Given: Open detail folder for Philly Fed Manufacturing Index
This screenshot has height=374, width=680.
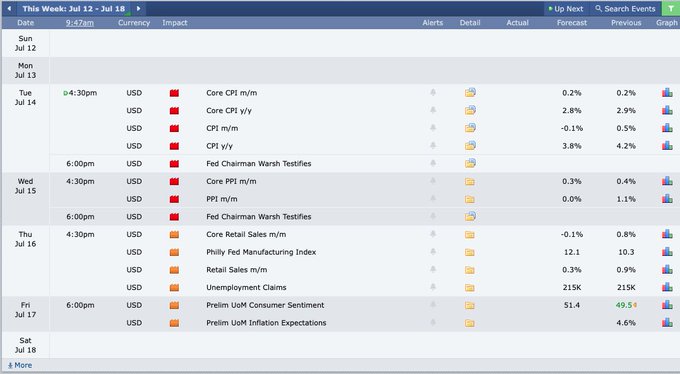Looking at the screenshot, I should [470, 252].
